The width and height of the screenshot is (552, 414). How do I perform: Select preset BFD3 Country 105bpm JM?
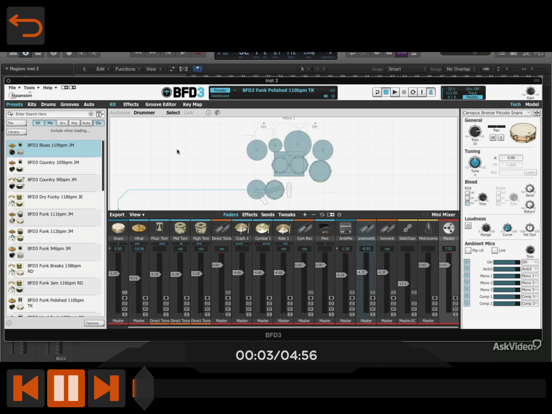[x=54, y=166]
